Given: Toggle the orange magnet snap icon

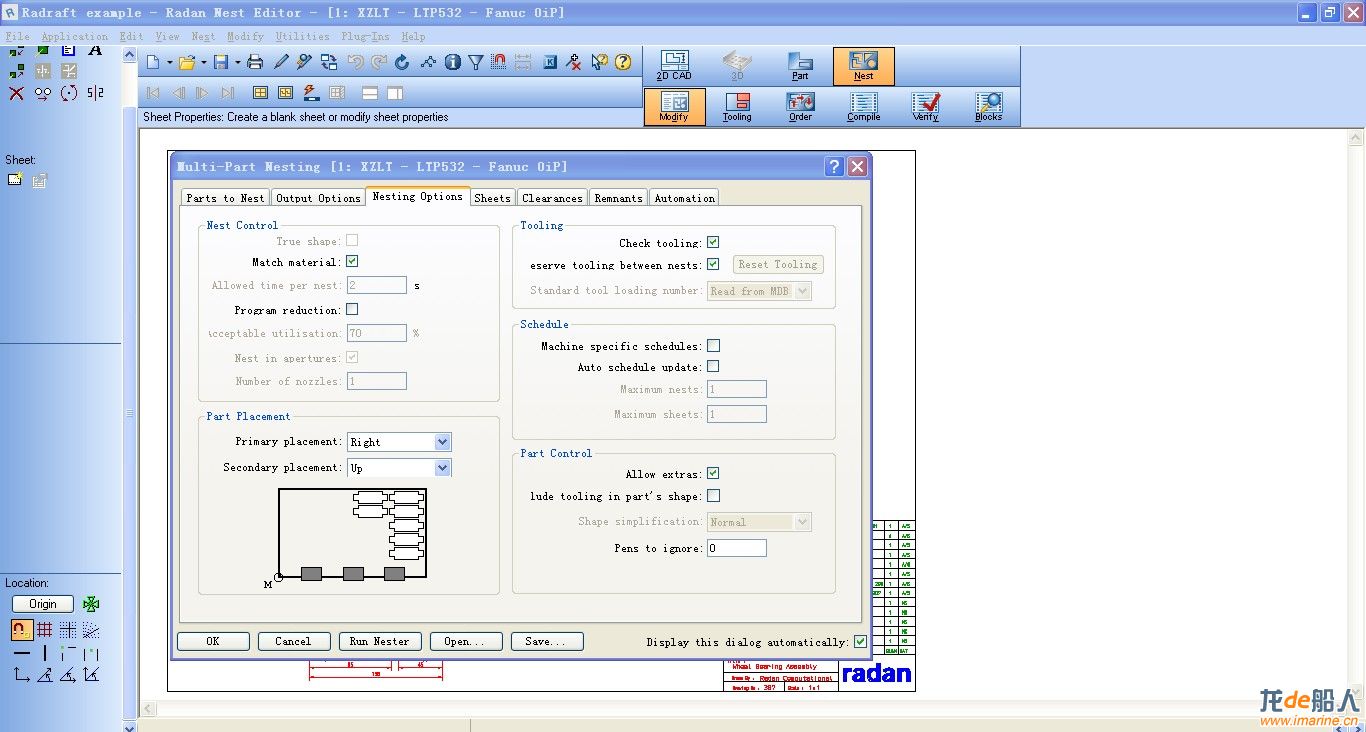Looking at the screenshot, I should pyautogui.click(x=21, y=630).
